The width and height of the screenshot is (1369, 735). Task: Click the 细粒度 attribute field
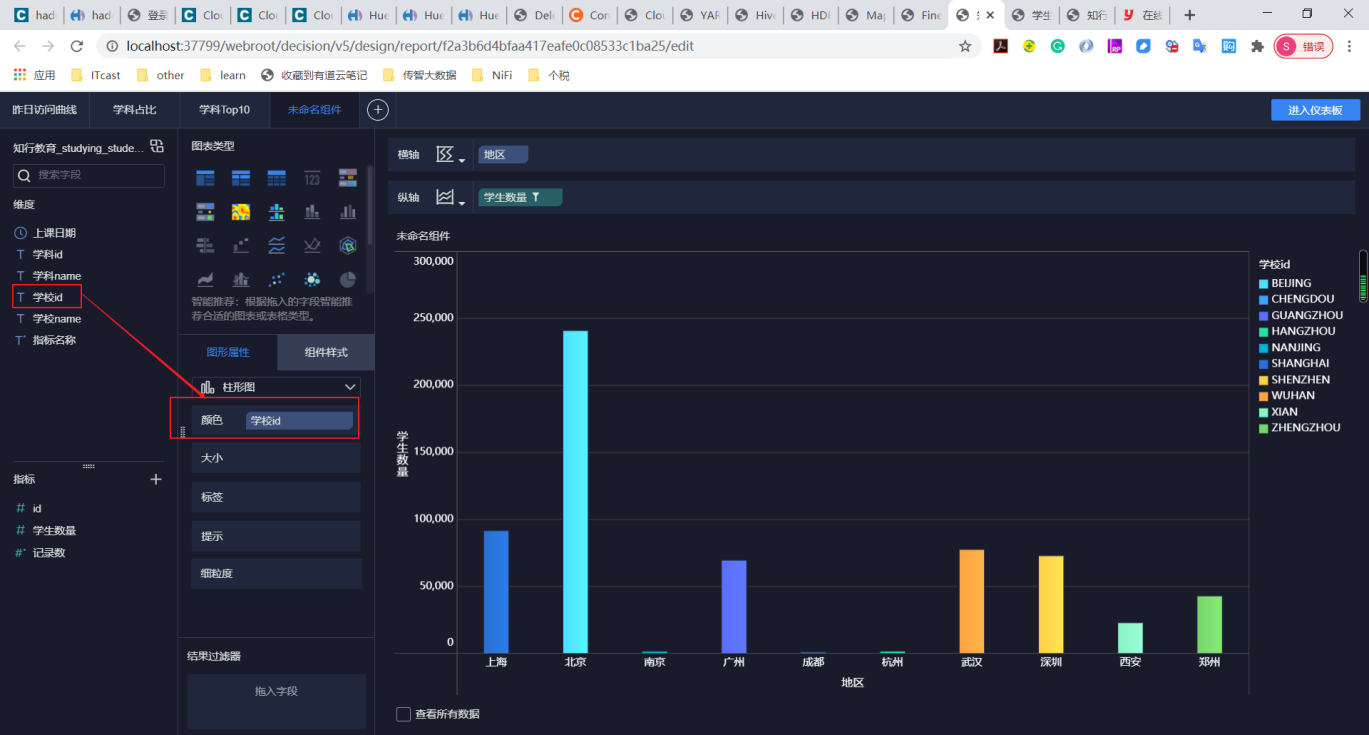276,574
